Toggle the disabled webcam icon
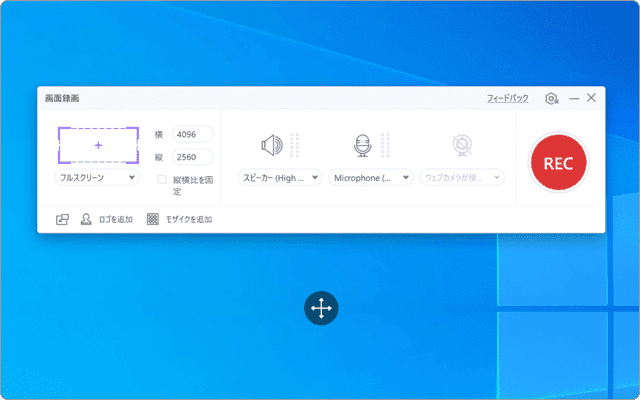 [x=462, y=145]
